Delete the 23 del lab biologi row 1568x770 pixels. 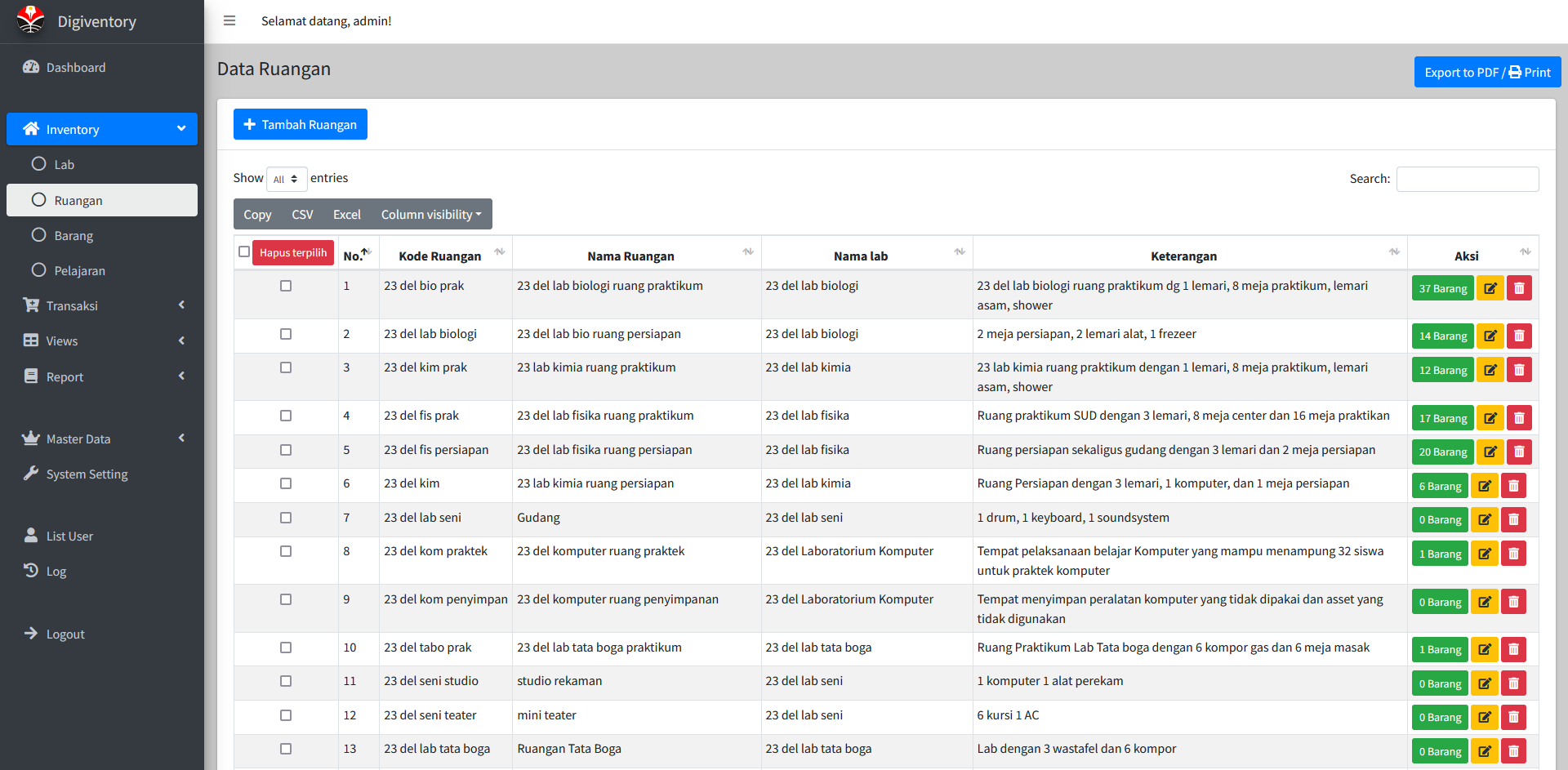point(1518,336)
